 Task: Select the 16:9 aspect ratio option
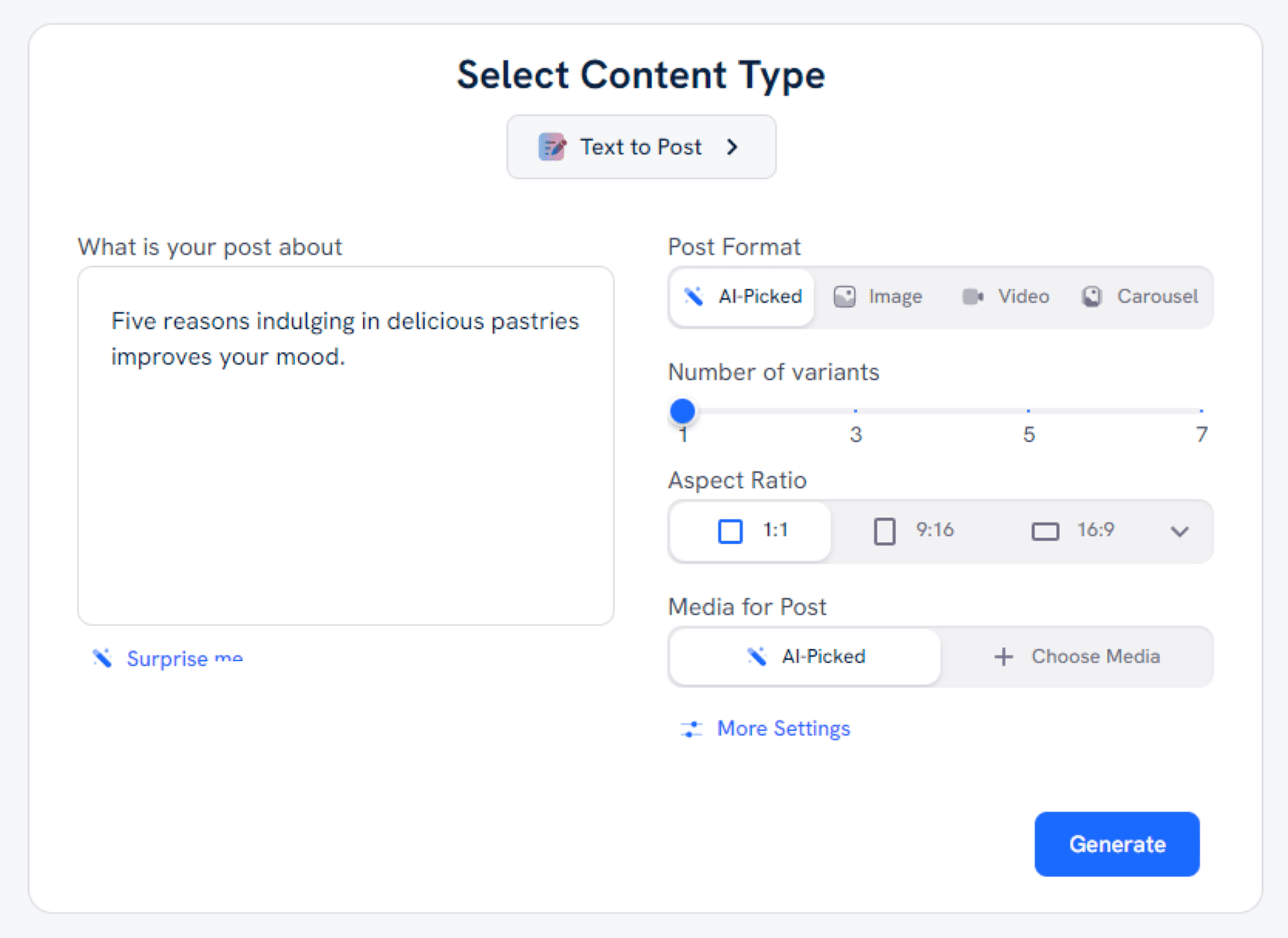[1072, 531]
